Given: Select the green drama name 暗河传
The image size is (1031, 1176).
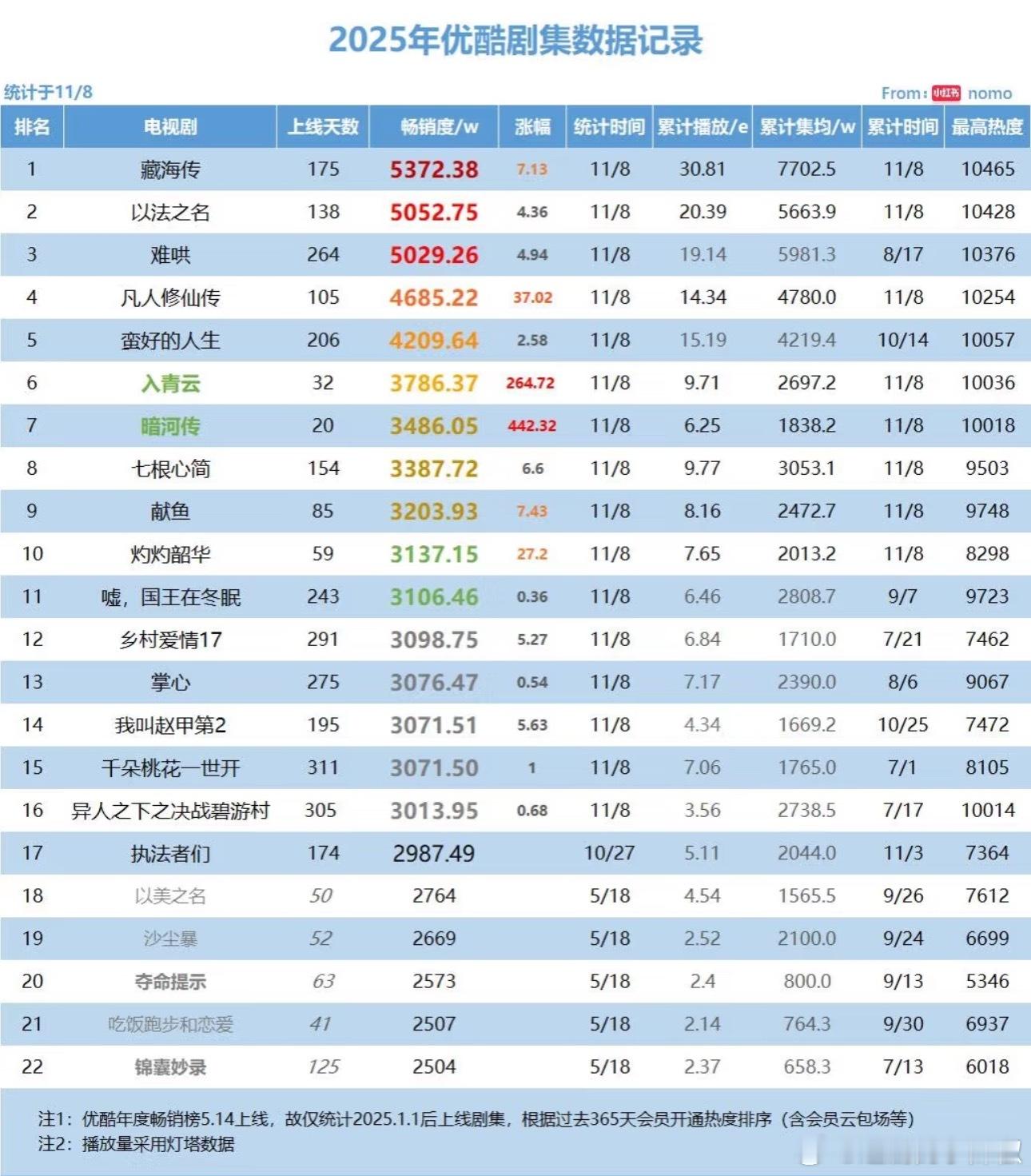Looking at the screenshot, I should pos(170,426).
